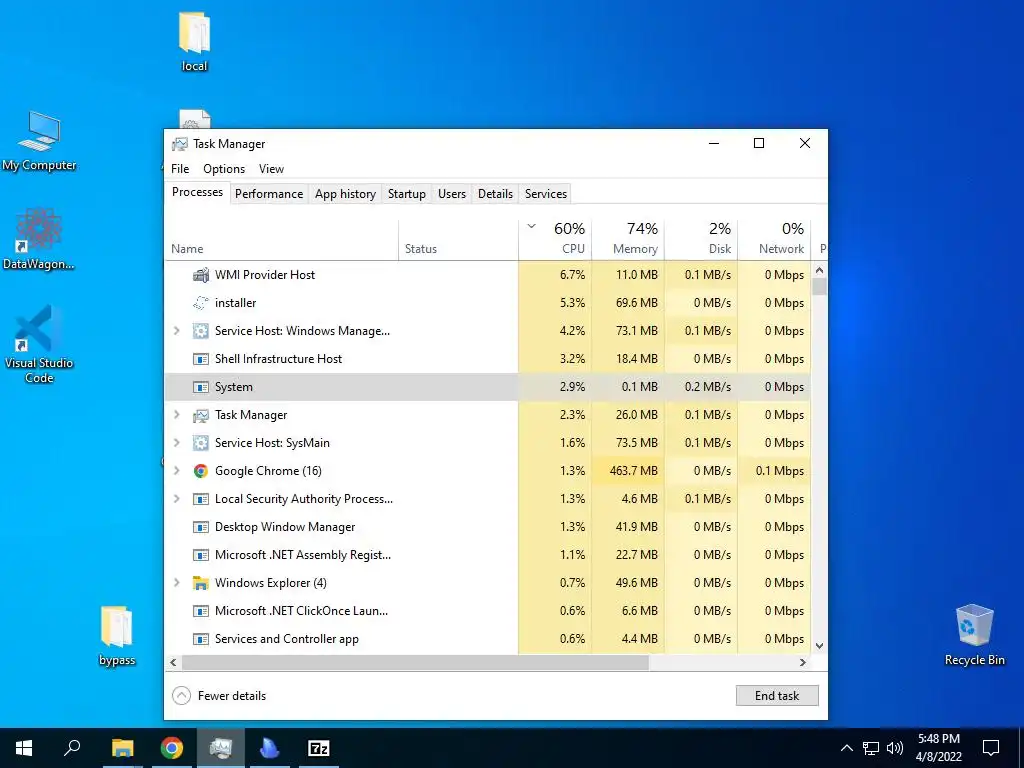
Task: Click the Service Host: SysMain gear icon
Action: (201, 443)
